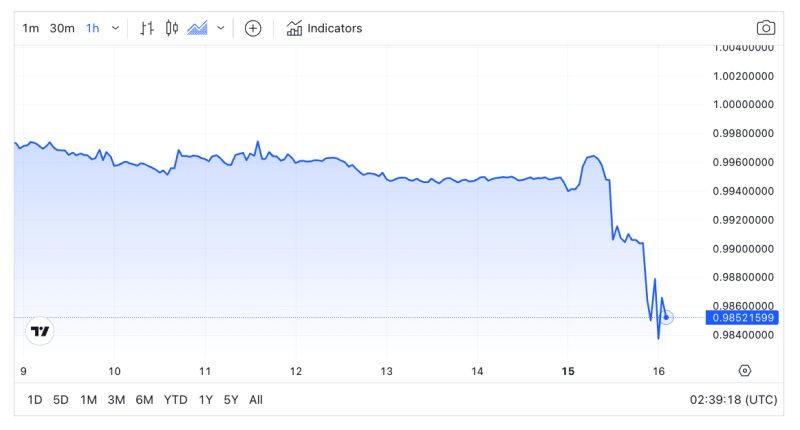Click the TradingView logo on chart

click(x=40, y=331)
